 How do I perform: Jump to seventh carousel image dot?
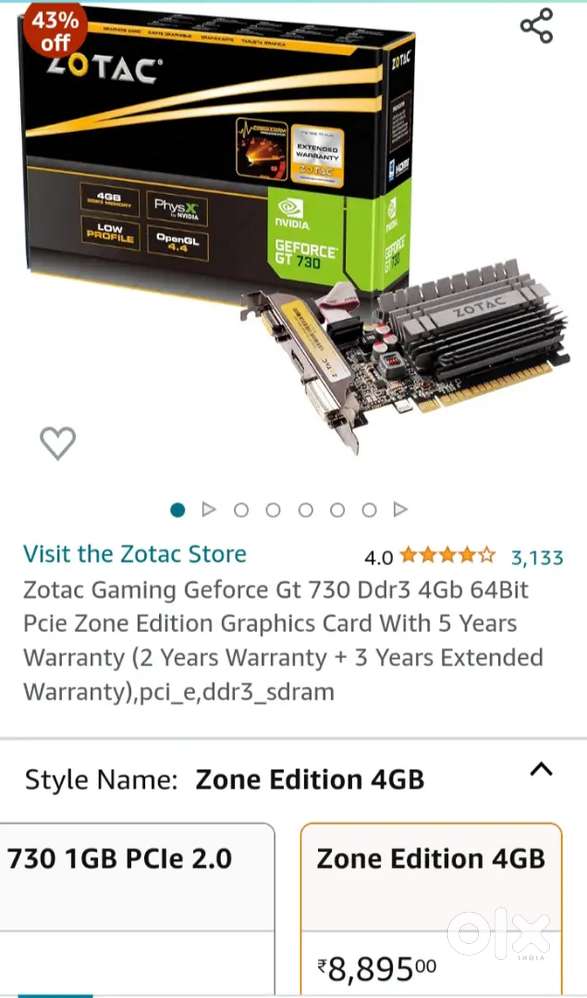(369, 510)
